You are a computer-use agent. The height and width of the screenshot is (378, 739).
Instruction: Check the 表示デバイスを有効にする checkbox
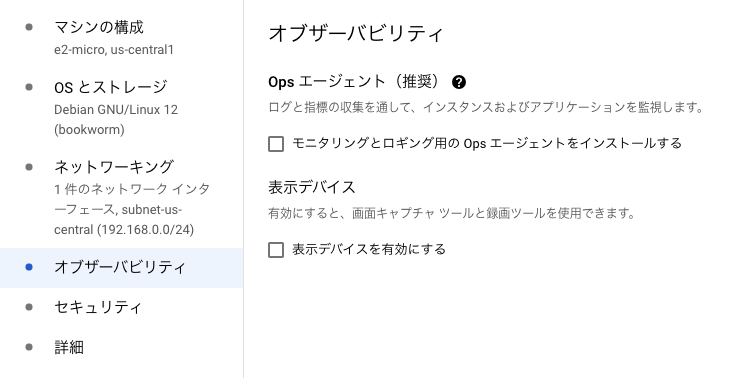point(276,250)
